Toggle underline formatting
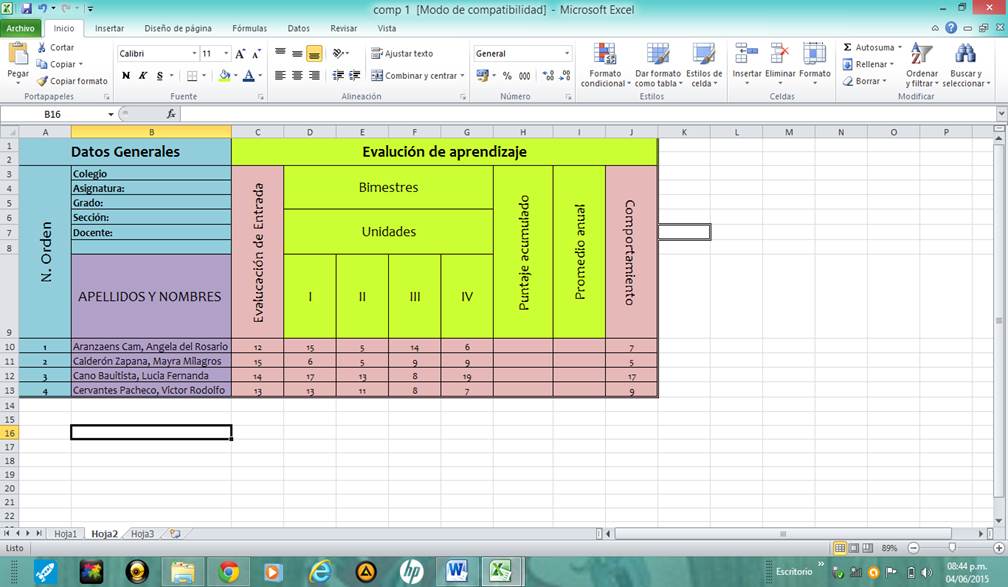 tap(158, 76)
